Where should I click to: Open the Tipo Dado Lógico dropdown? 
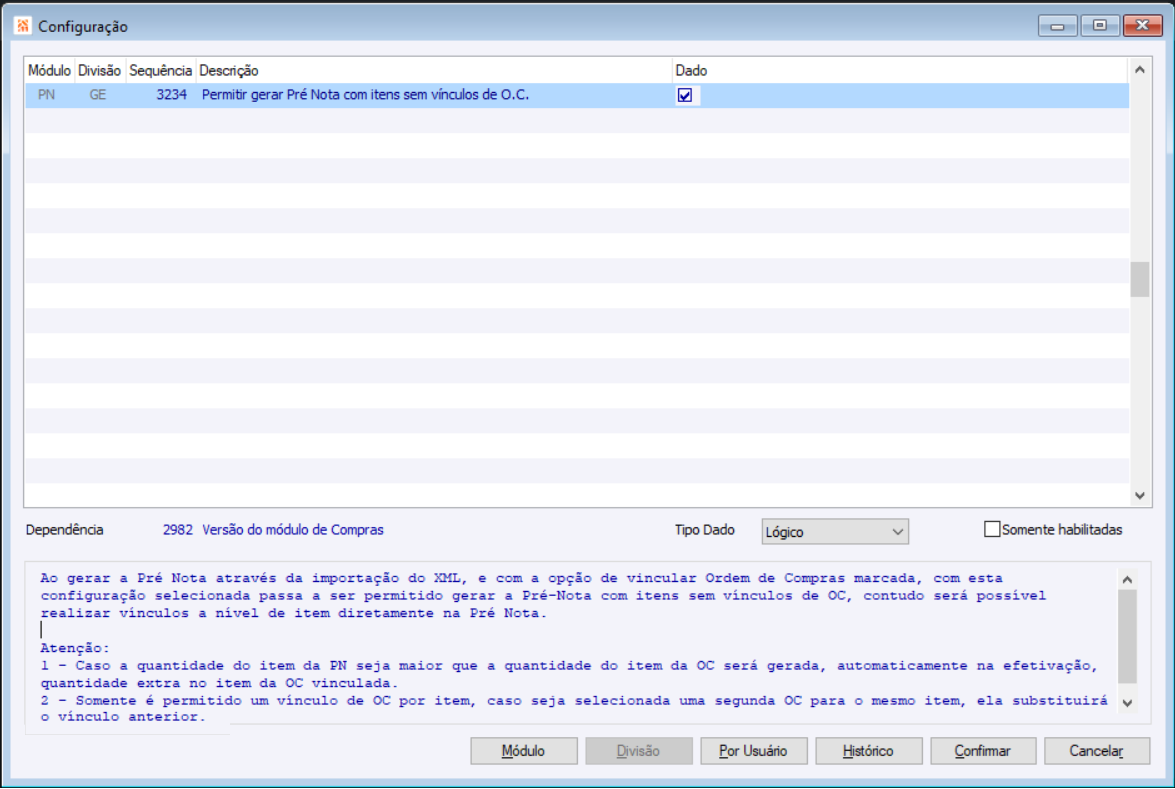835,531
